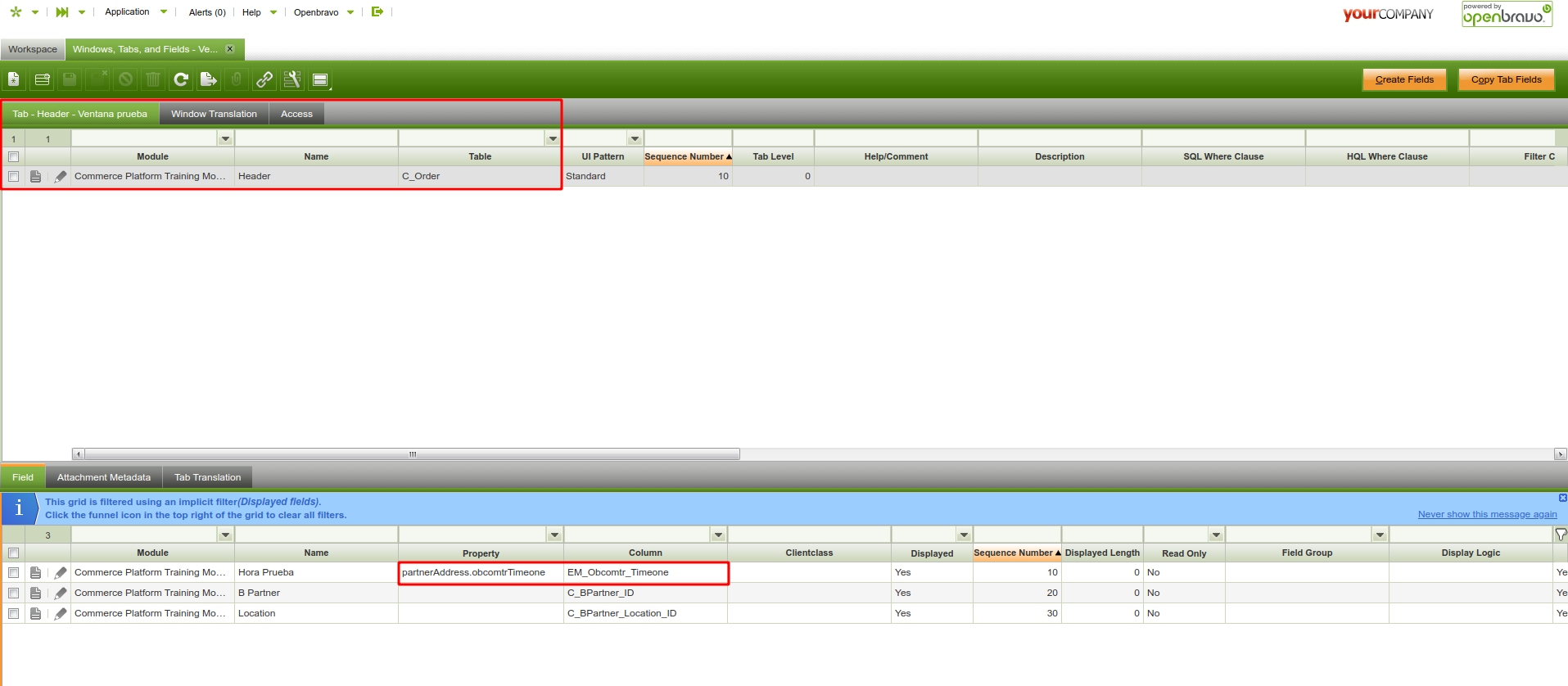The image size is (1568, 686).
Task: Click the toggle form view toolbar icon
Action: (x=320, y=79)
